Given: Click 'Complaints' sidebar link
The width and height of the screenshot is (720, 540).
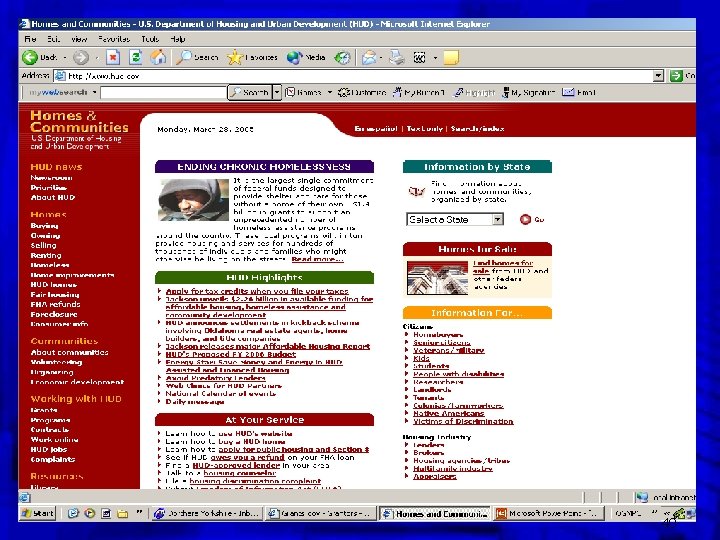Looking at the screenshot, I should [x=53, y=459].
